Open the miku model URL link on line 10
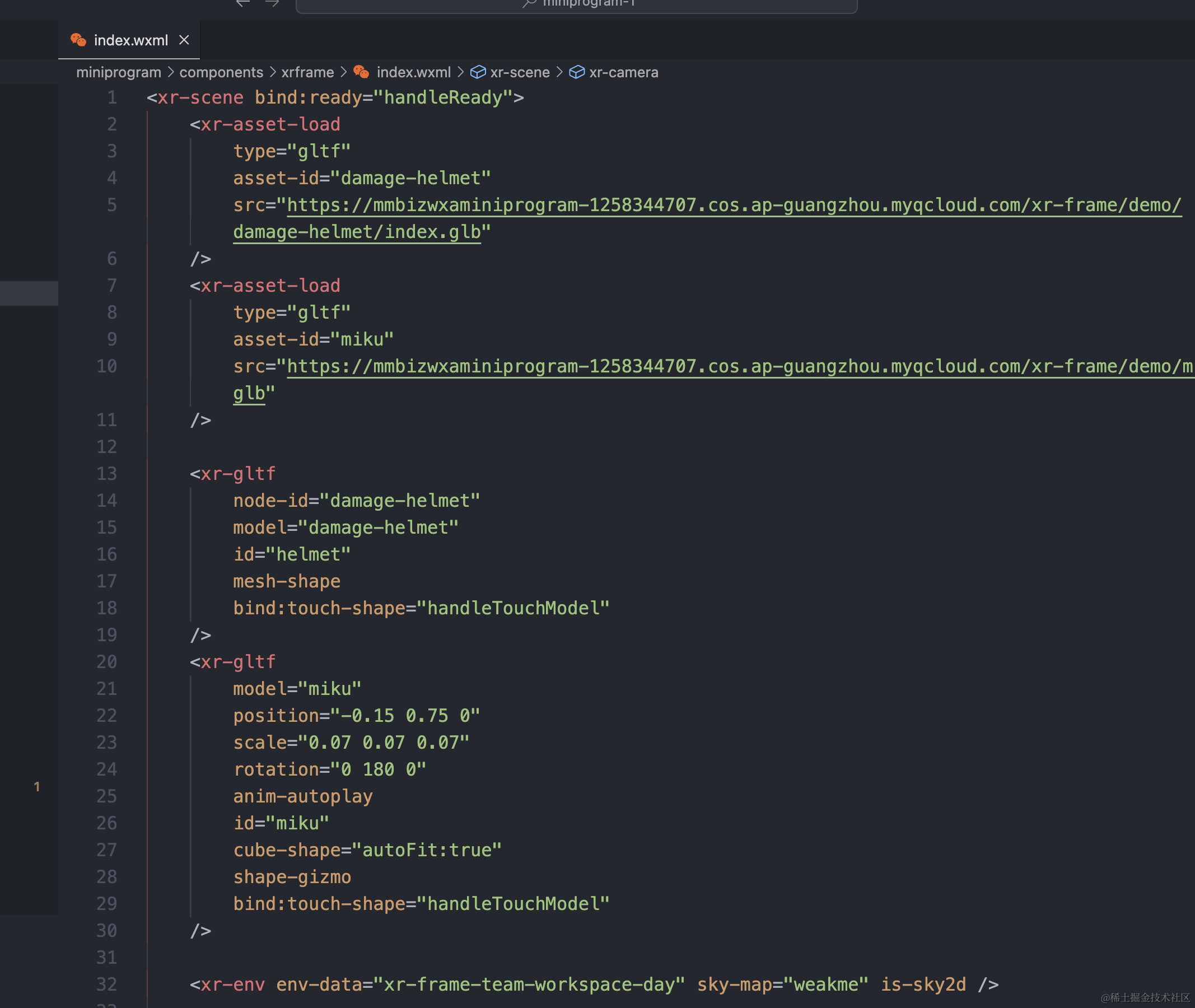This screenshot has width=1195, height=1008. [x=686, y=366]
